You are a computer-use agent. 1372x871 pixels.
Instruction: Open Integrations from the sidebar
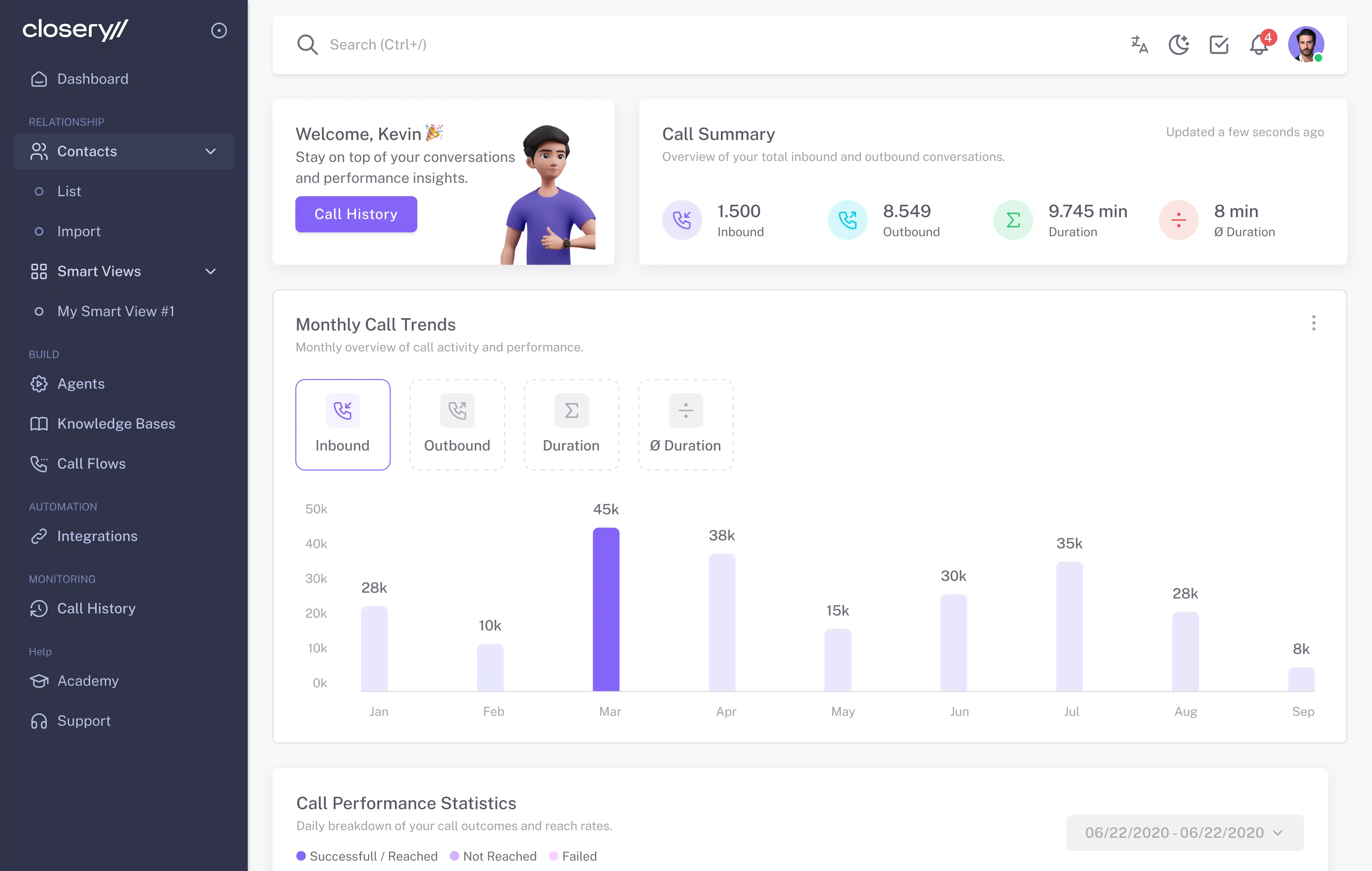[x=97, y=536]
